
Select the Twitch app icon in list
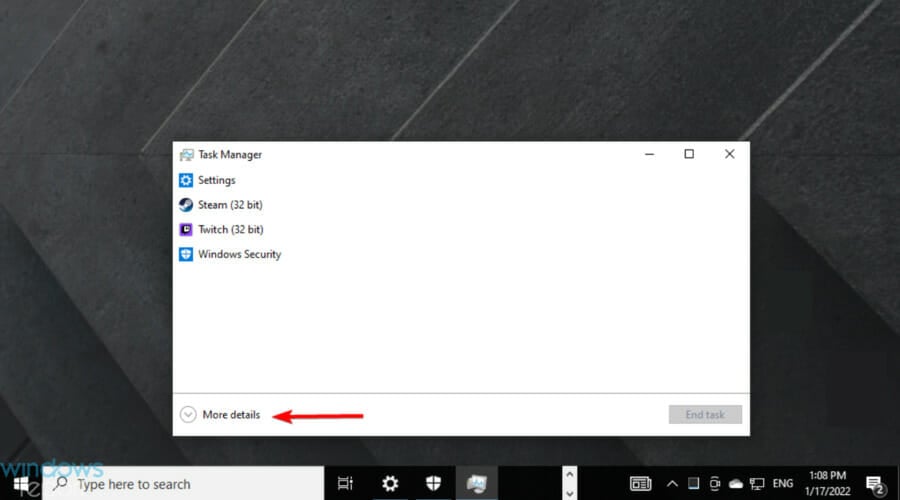pos(186,230)
